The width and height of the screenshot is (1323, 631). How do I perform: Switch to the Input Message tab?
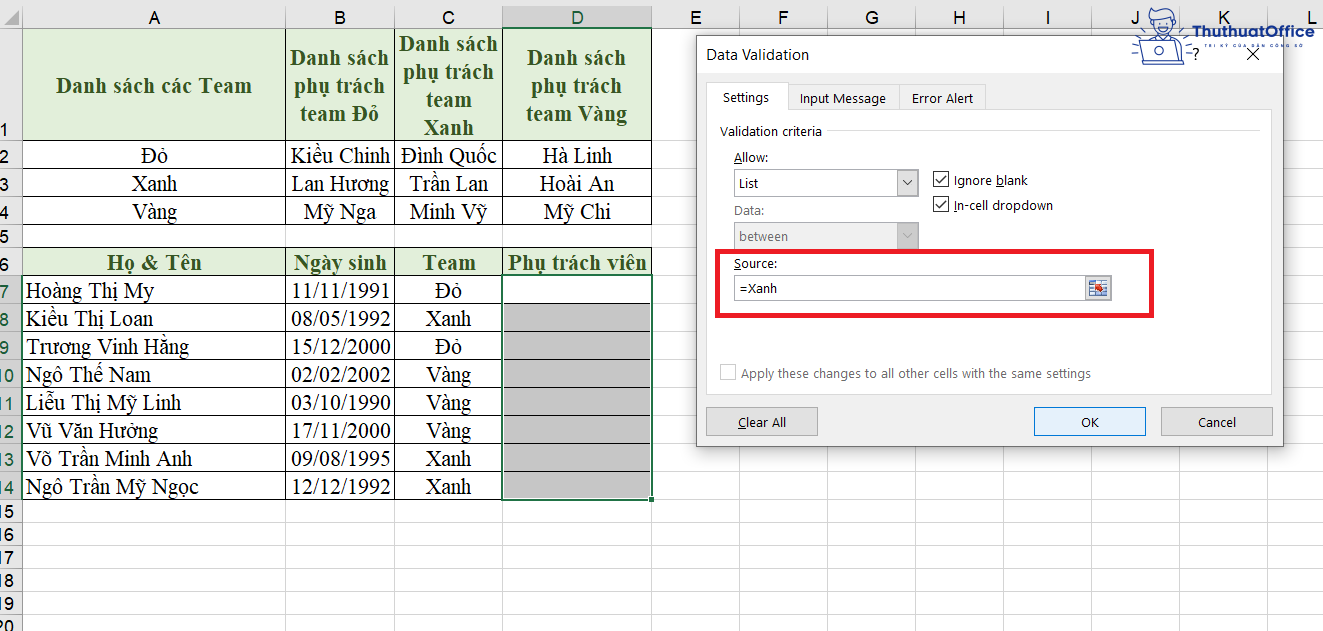(x=842, y=97)
